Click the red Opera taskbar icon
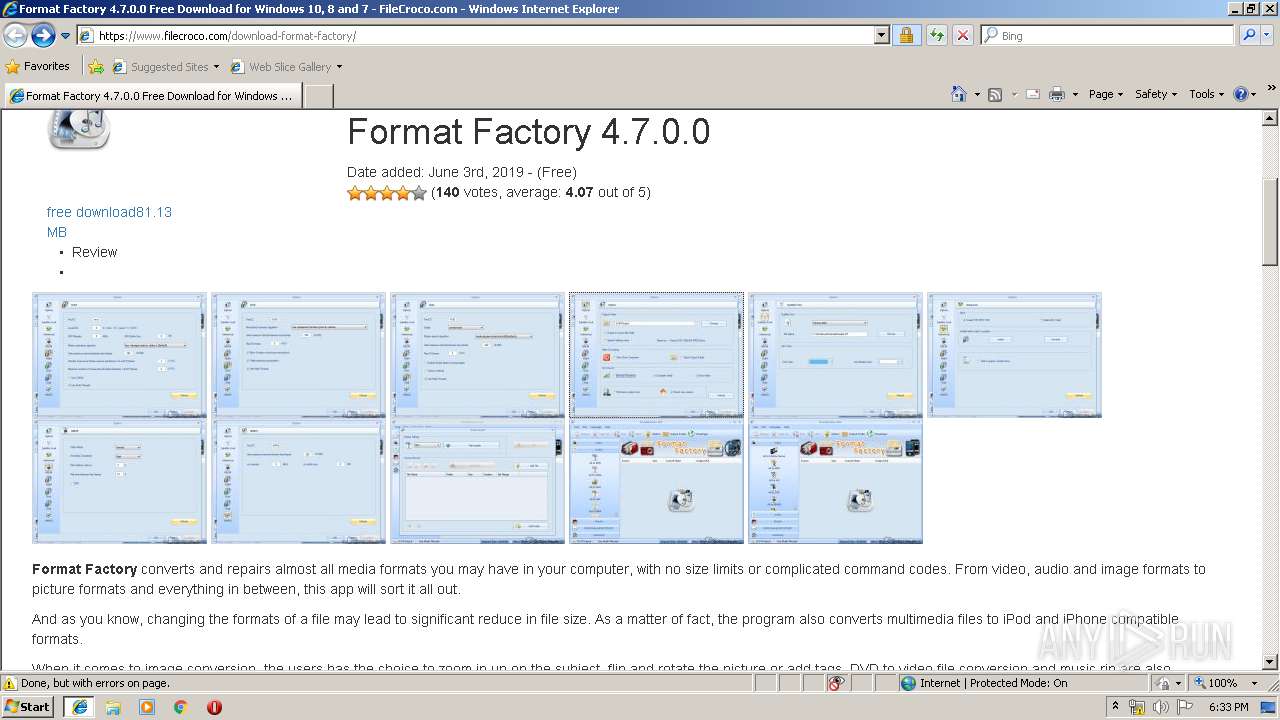This screenshot has height=720, width=1280. (214, 707)
